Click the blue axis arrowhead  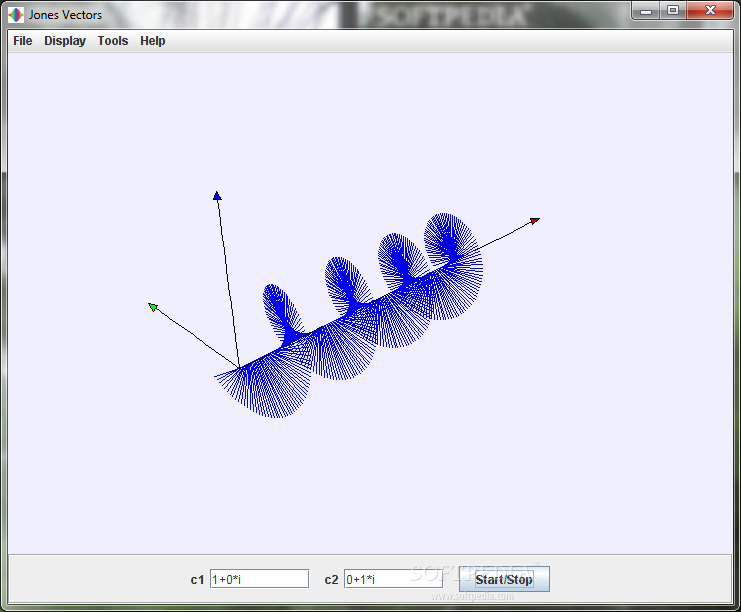[x=217, y=196]
